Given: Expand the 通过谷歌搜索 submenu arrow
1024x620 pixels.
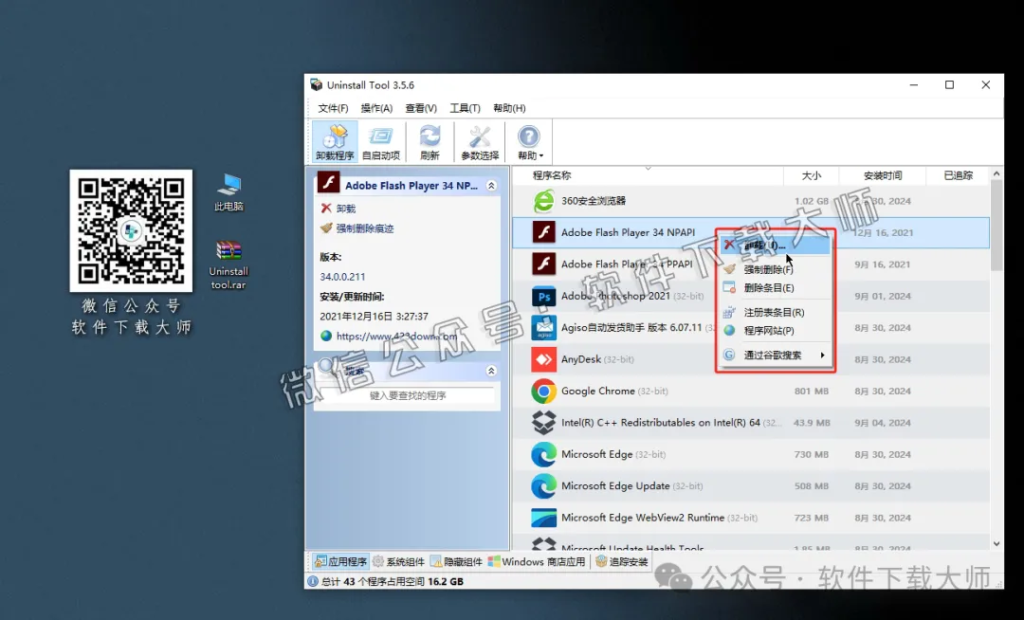Looking at the screenshot, I should [x=824, y=353].
